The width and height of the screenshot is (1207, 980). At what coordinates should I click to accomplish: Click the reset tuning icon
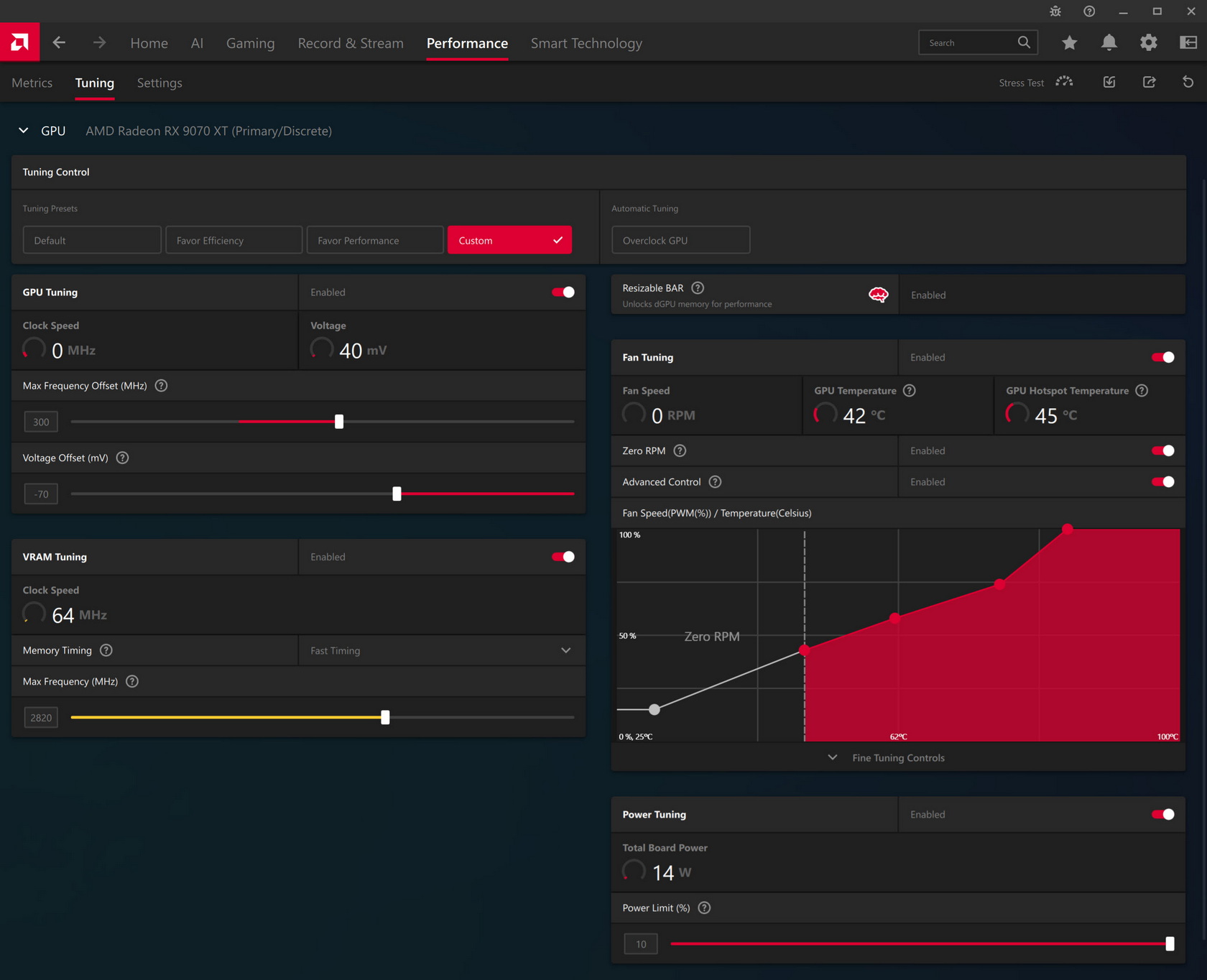[1188, 82]
